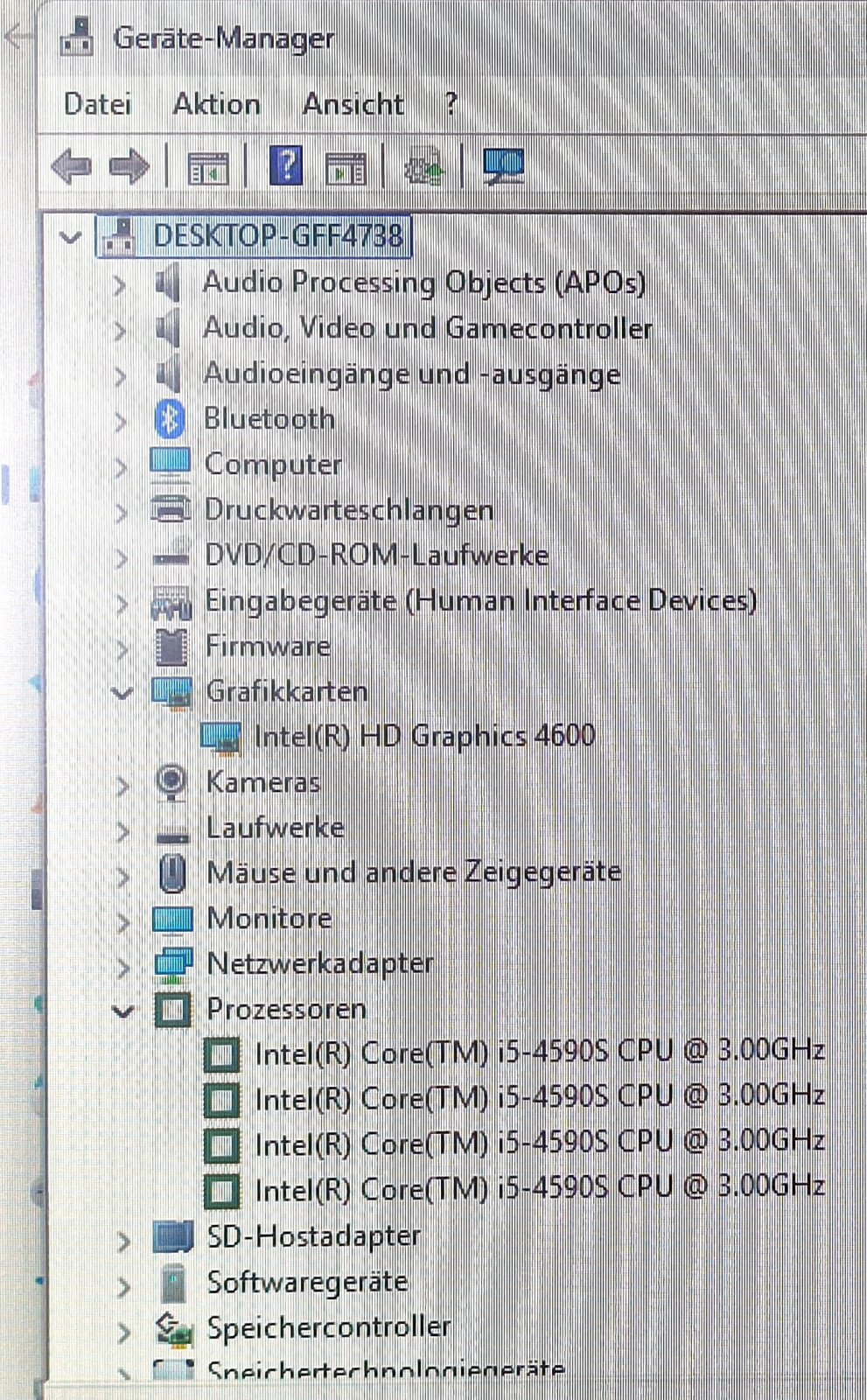Select the Softwaregeräte label

pos(308,1283)
